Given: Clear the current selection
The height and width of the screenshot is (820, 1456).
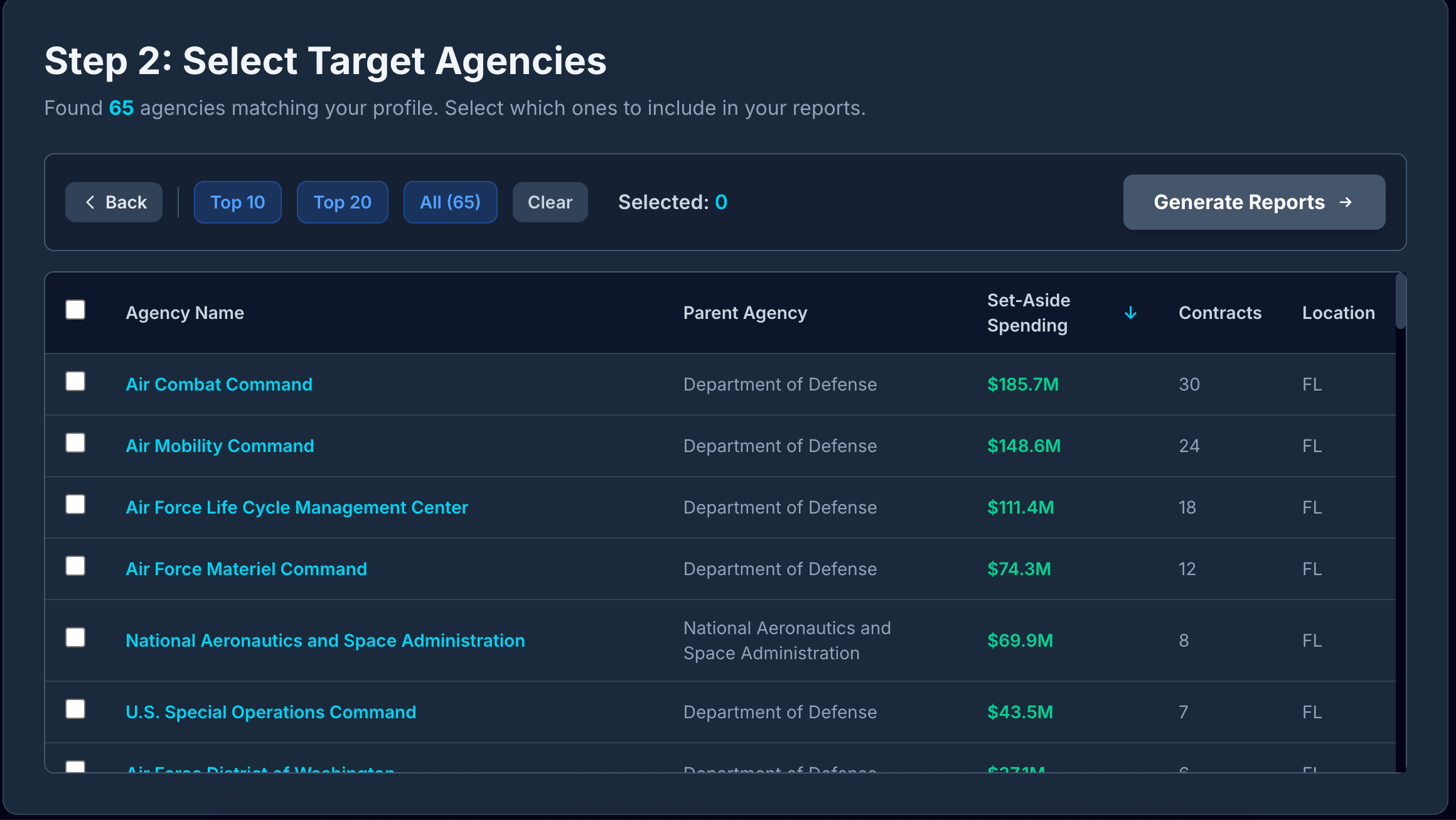Looking at the screenshot, I should tap(550, 202).
